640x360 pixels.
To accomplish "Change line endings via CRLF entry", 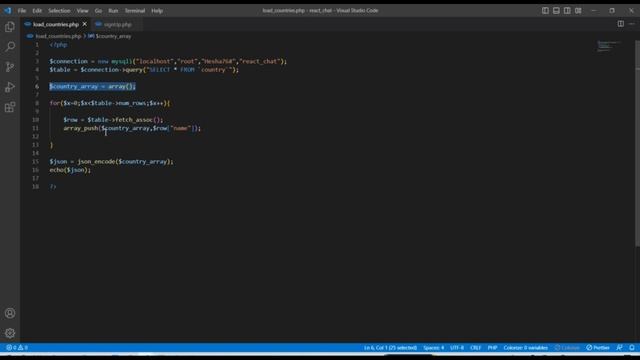I will pyautogui.click(x=476, y=348).
